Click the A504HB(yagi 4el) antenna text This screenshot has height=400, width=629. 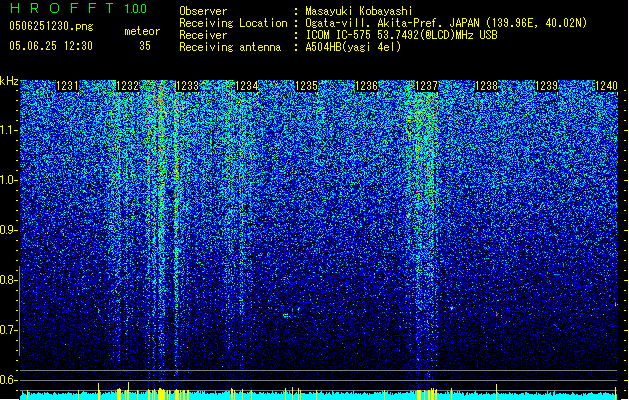(x=353, y=47)
